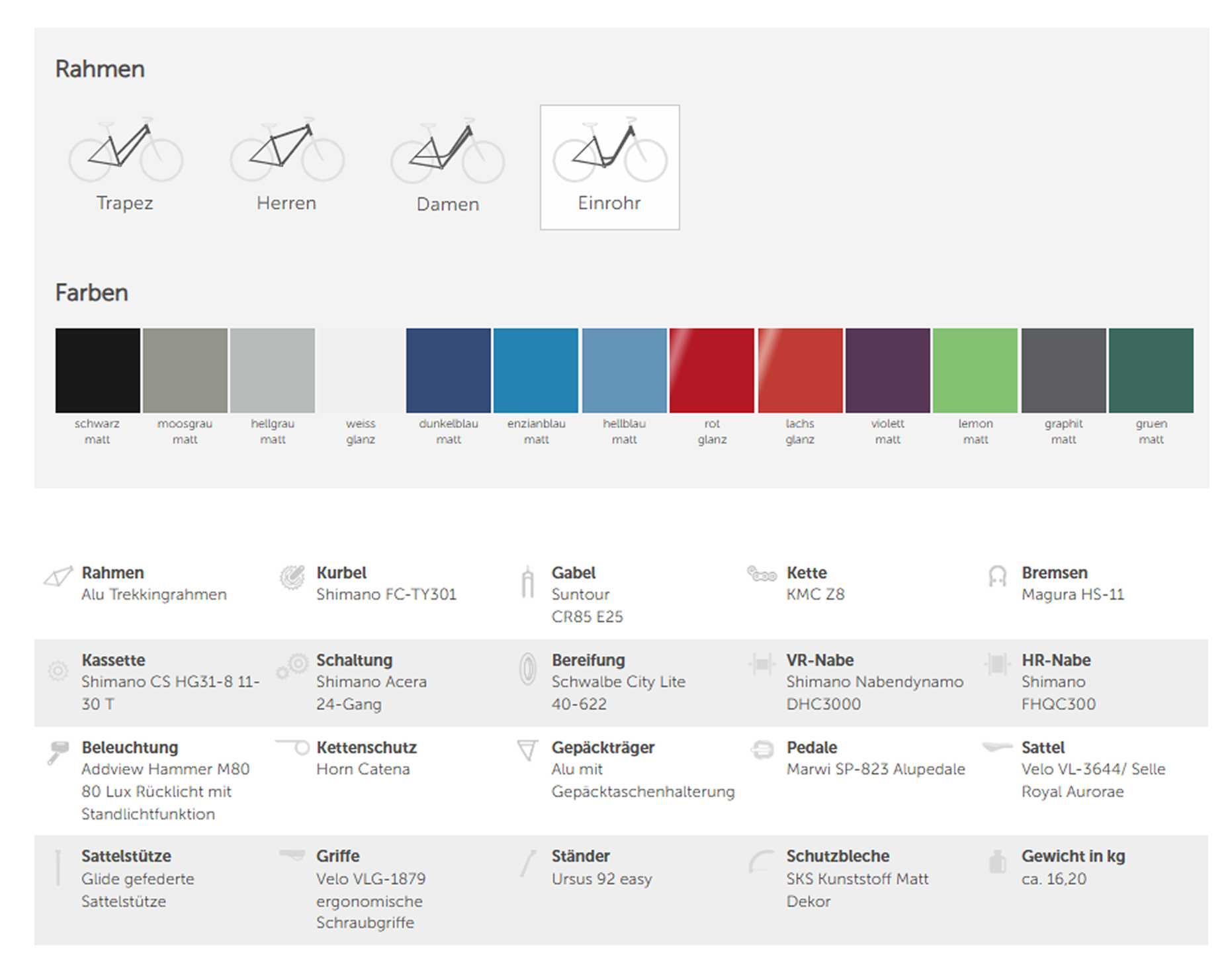The image size is (1232, 969).
Task: Pick the Damen frame bike icon
Action: (x=447, y=151)
